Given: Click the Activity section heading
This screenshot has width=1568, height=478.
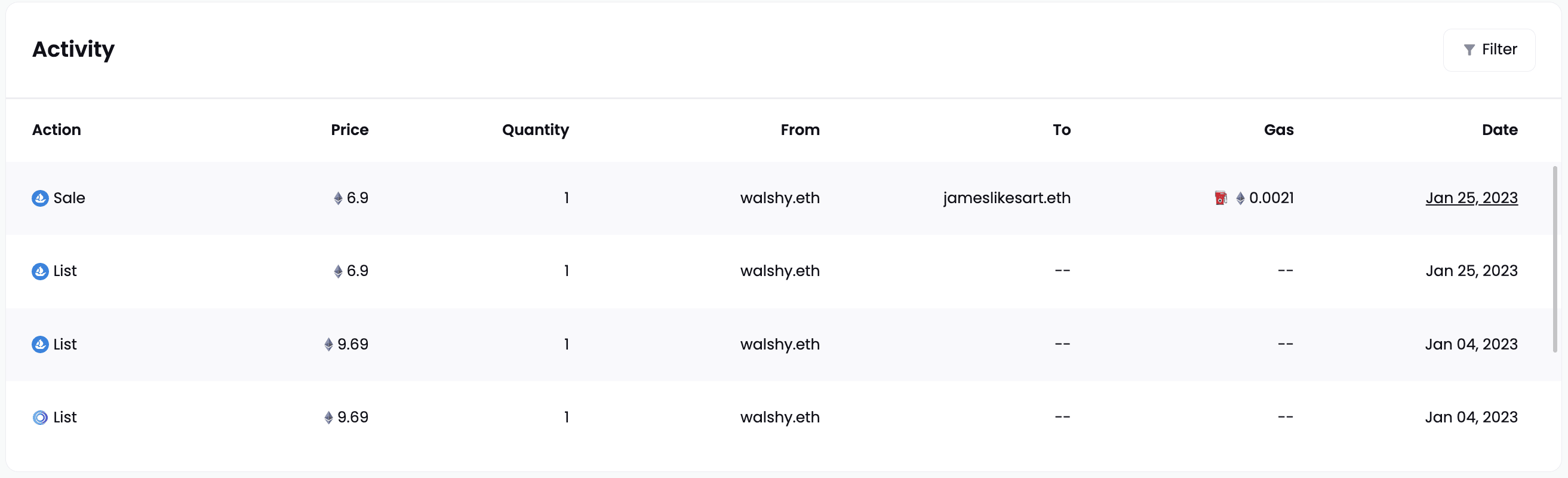Looking at the screenshot, I should click(73, 50).
